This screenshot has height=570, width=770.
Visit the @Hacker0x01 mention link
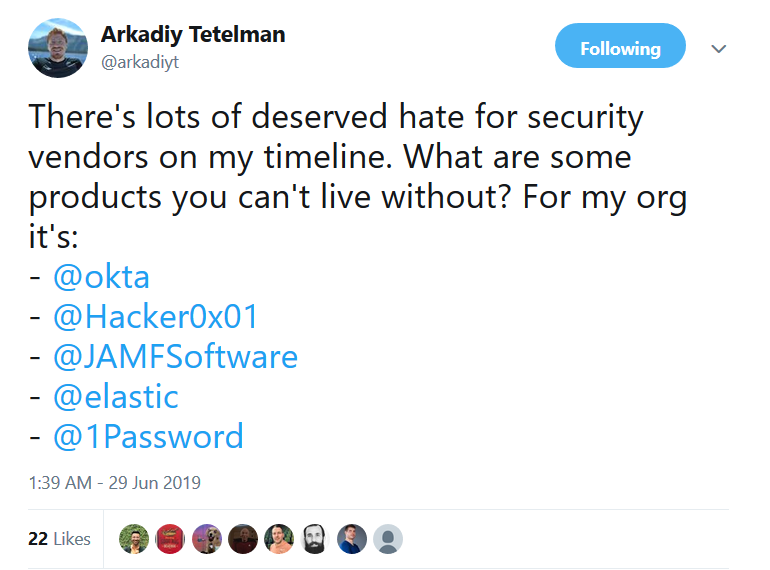click(x=156, y=317)
